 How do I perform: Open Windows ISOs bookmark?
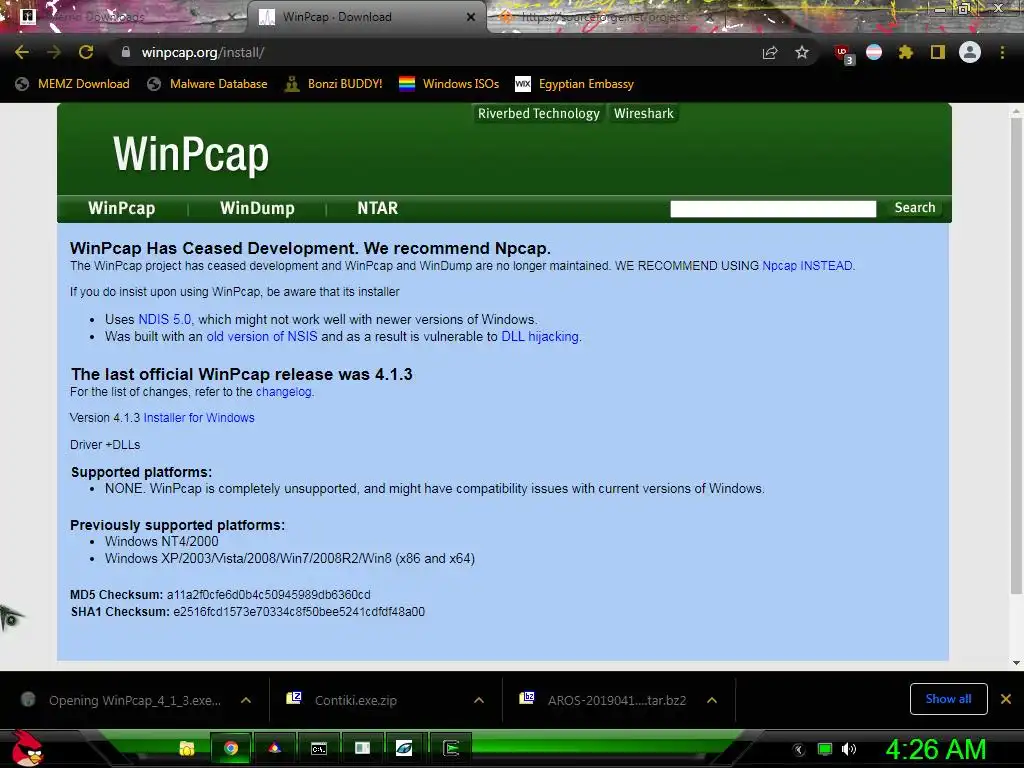(449, 84)
